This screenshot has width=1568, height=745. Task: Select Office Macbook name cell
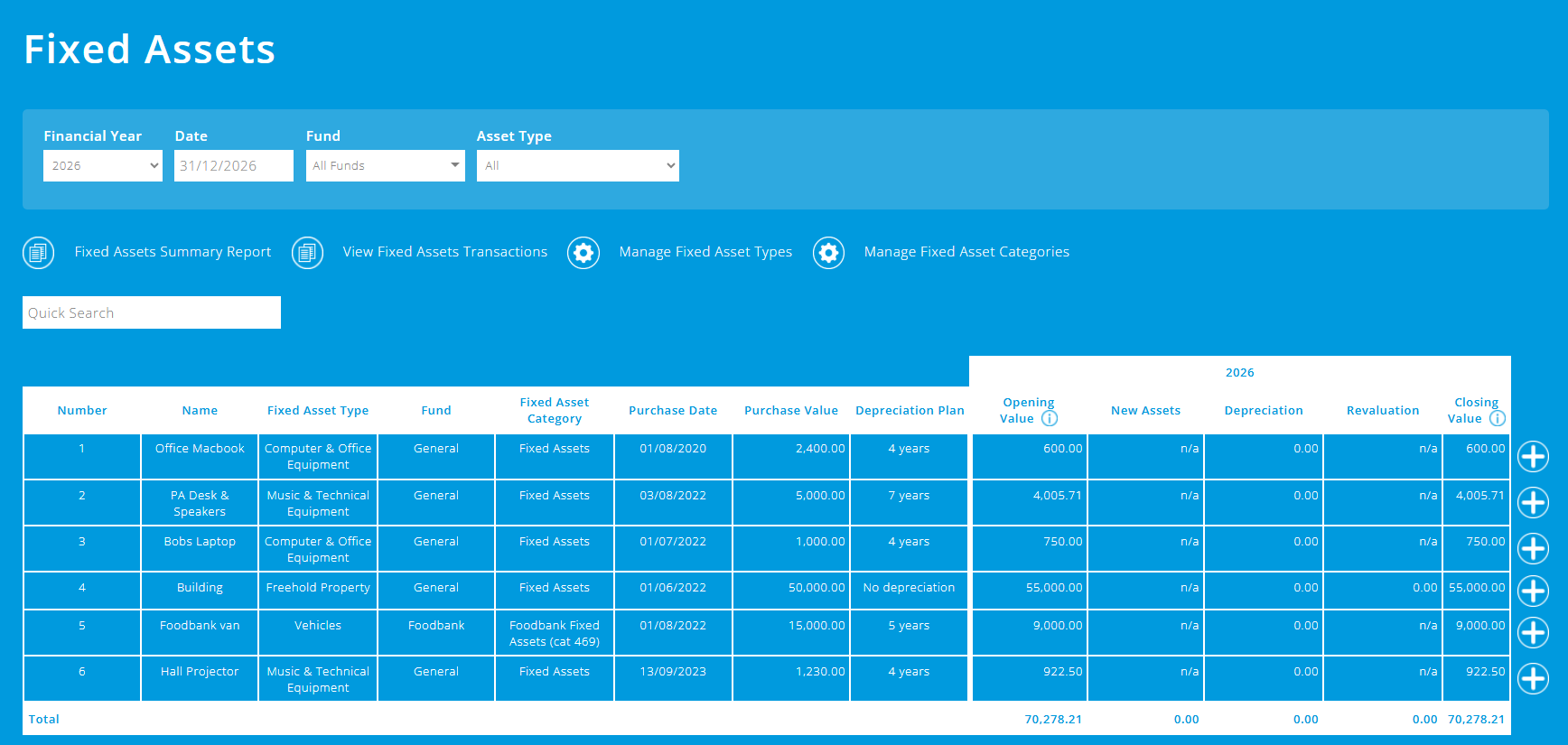pos(200,456)
